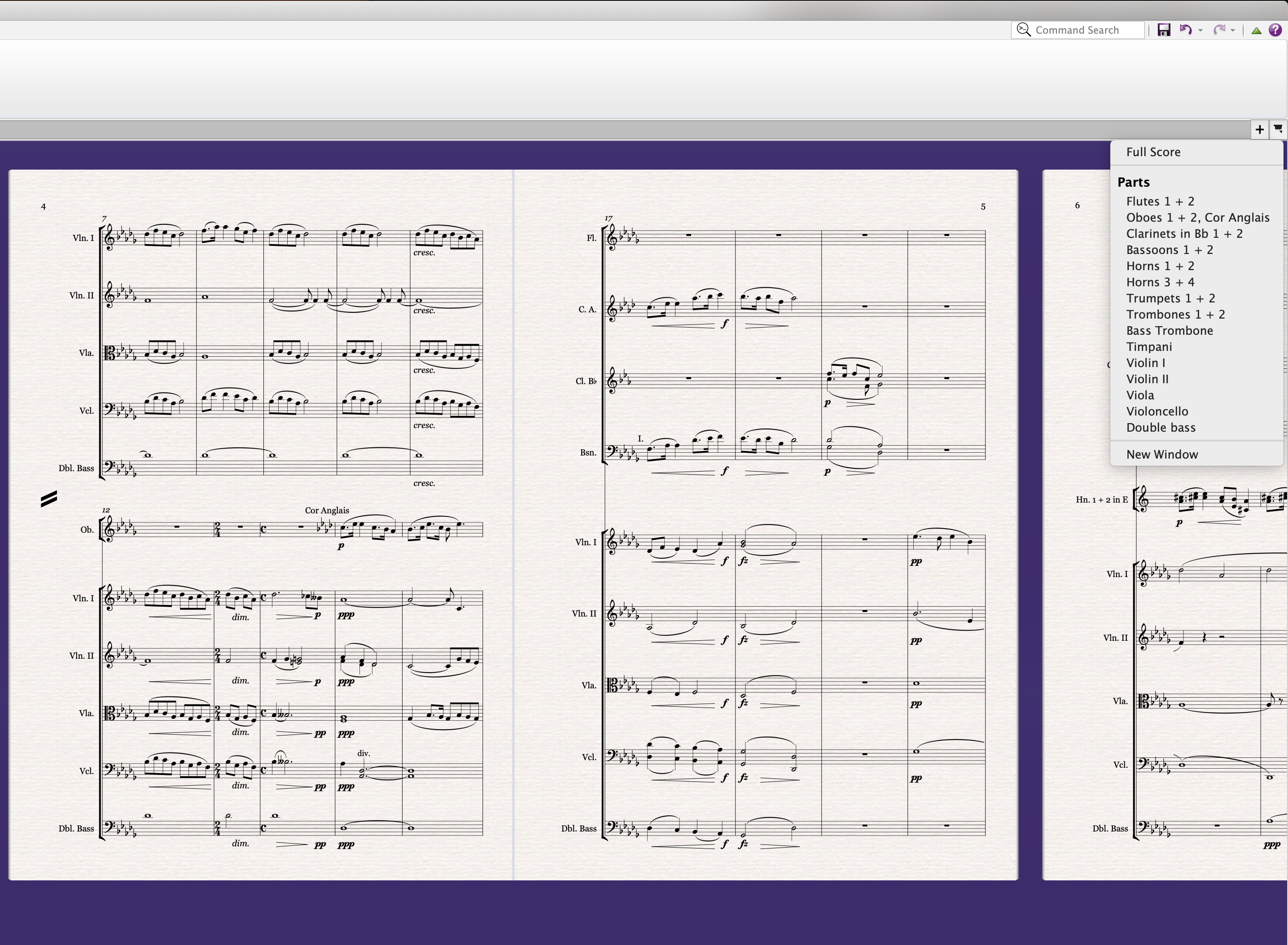Choose New Window from the menu
1288x945 pixels.
1161,454
